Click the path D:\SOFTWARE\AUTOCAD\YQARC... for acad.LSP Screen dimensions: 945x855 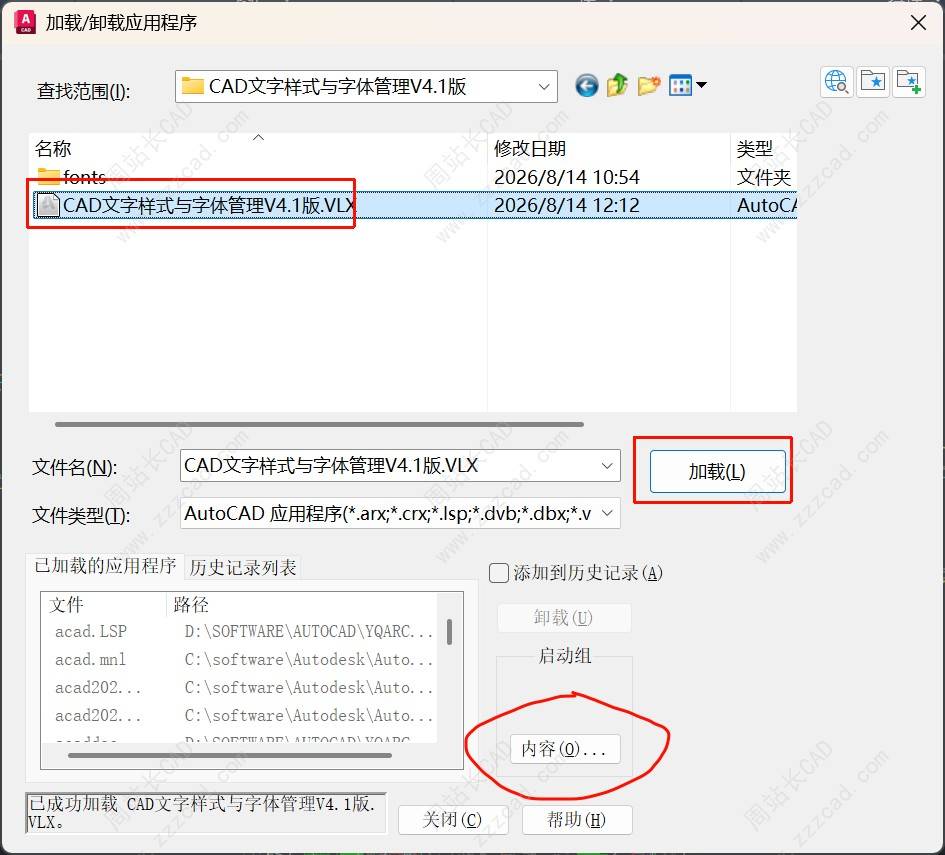309,631
